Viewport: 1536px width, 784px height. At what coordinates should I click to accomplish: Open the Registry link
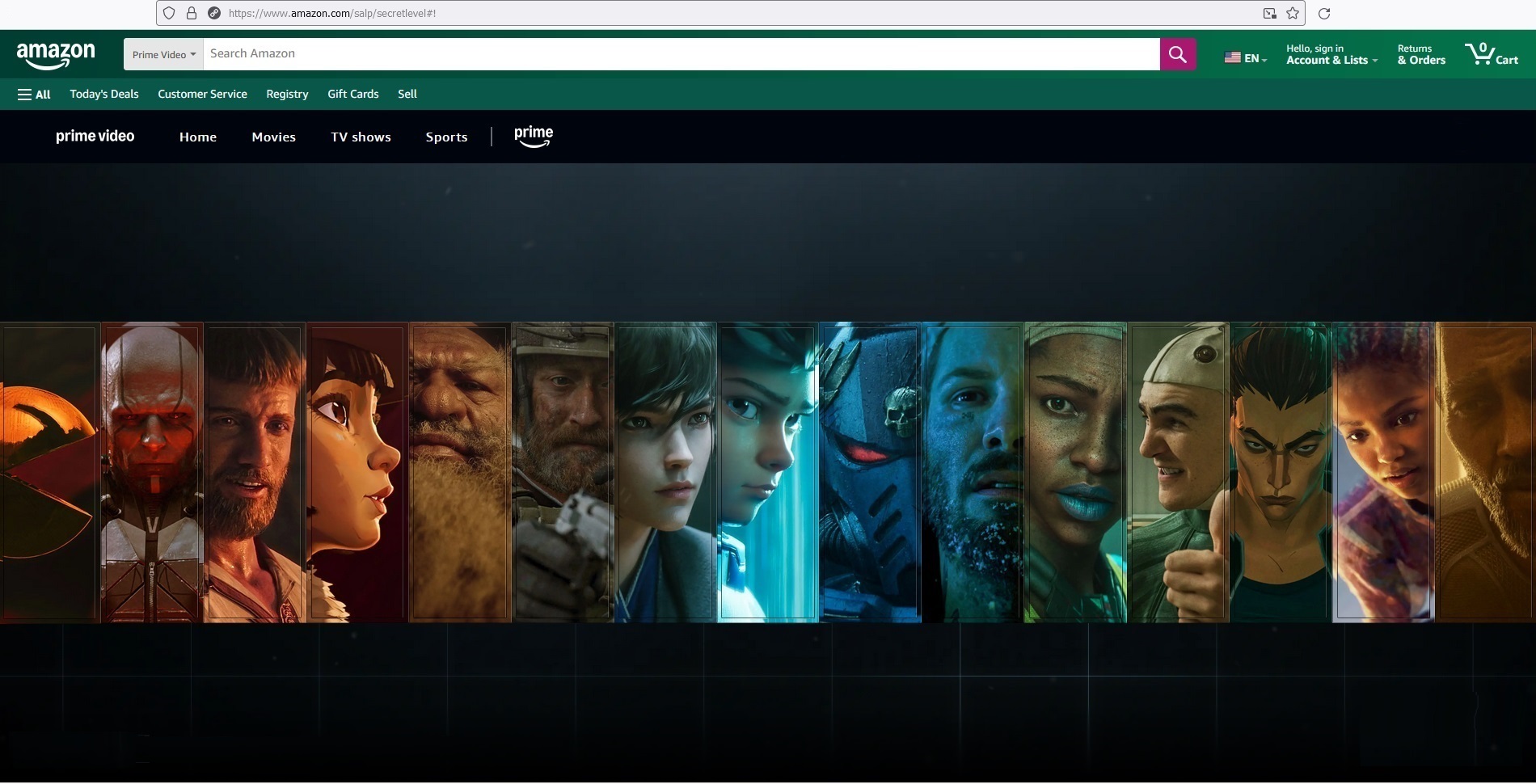(287, 94)
